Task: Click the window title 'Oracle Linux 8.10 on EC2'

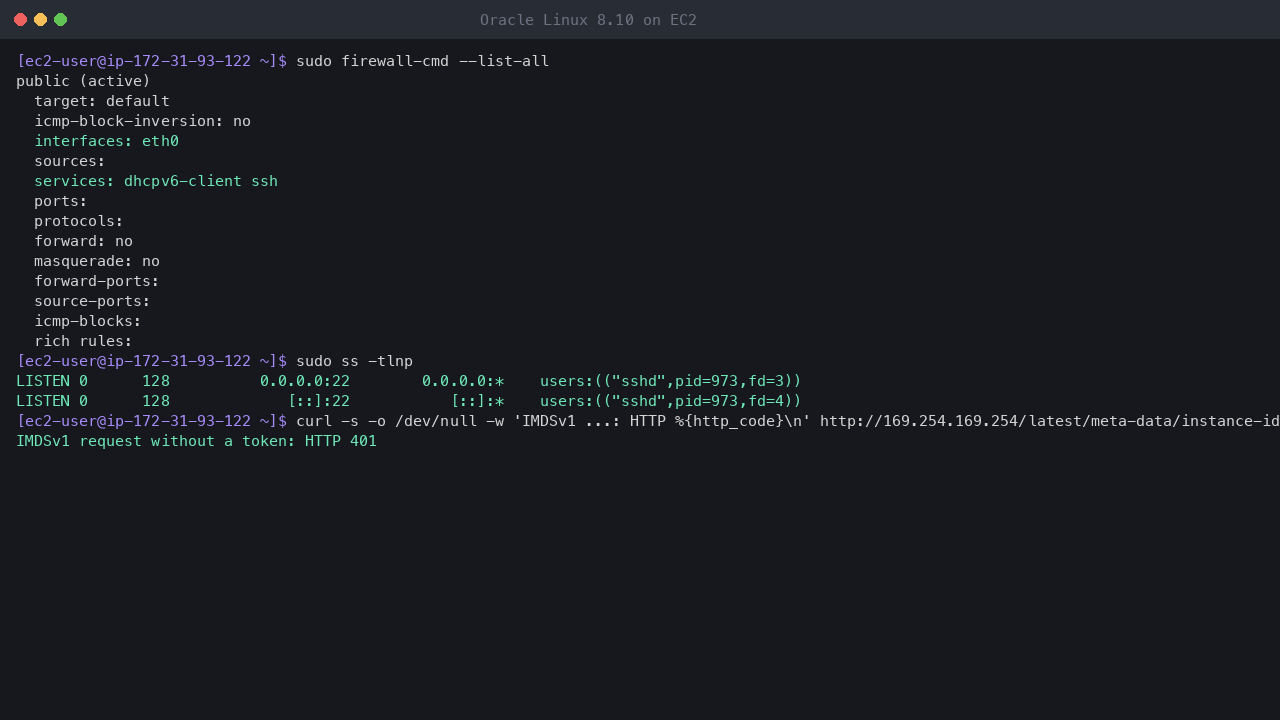Action: [x=588, y=20]
